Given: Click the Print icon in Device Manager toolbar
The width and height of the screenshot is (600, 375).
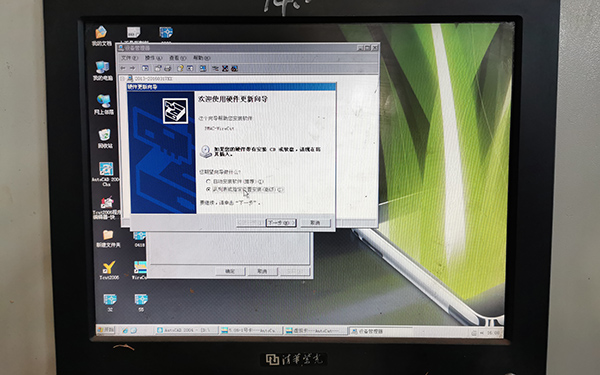Looking at the screenshot, I should [x=168, y=68].
